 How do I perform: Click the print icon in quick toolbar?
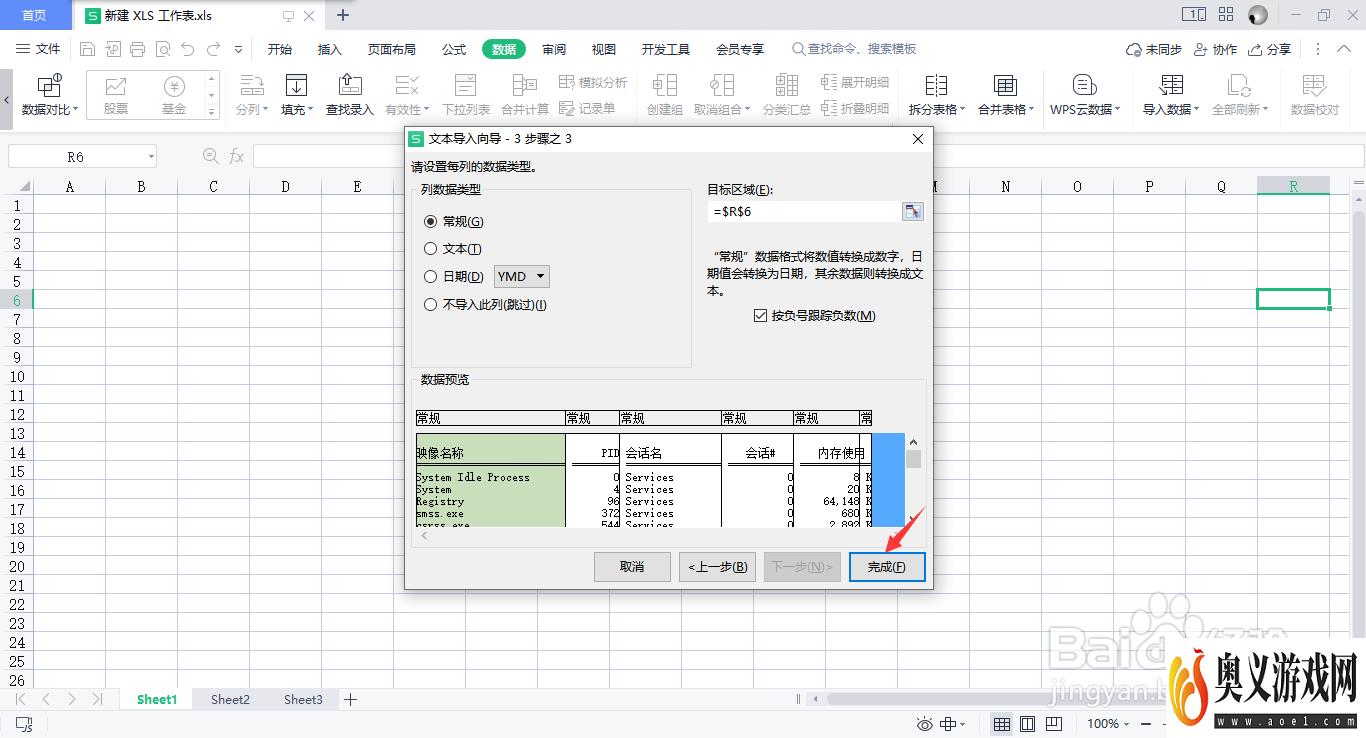pos(138,49)
